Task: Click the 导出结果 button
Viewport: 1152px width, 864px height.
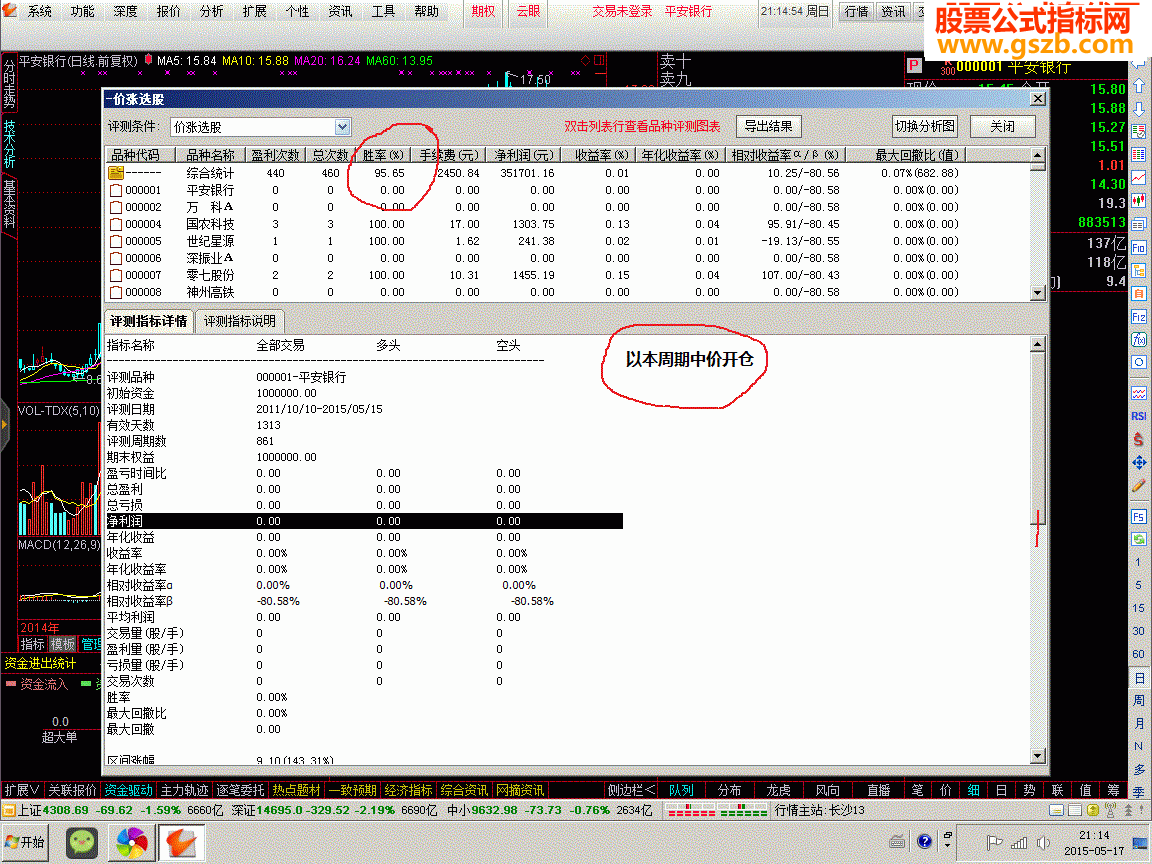Action: 768,126
